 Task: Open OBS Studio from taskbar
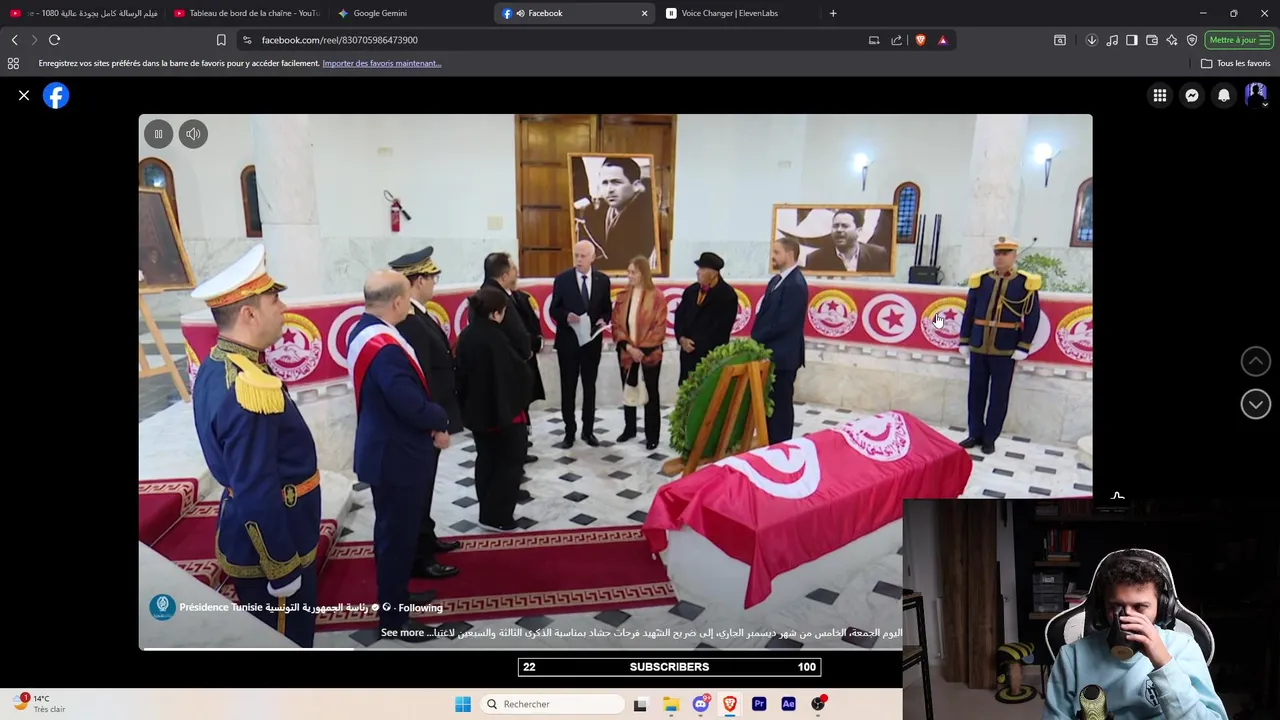pos(819,704)
